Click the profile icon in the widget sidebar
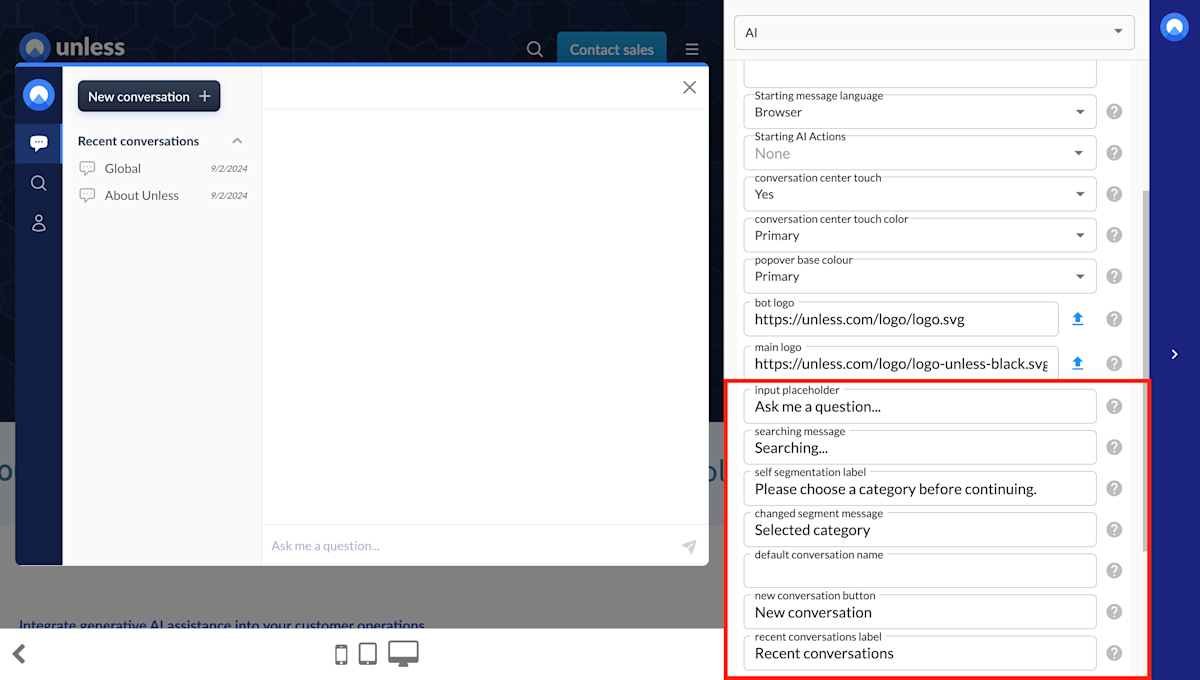 [38, 223]
